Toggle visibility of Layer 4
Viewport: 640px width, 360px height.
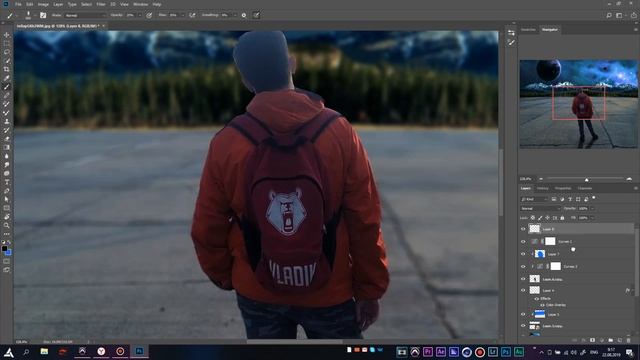click(523, 290)
